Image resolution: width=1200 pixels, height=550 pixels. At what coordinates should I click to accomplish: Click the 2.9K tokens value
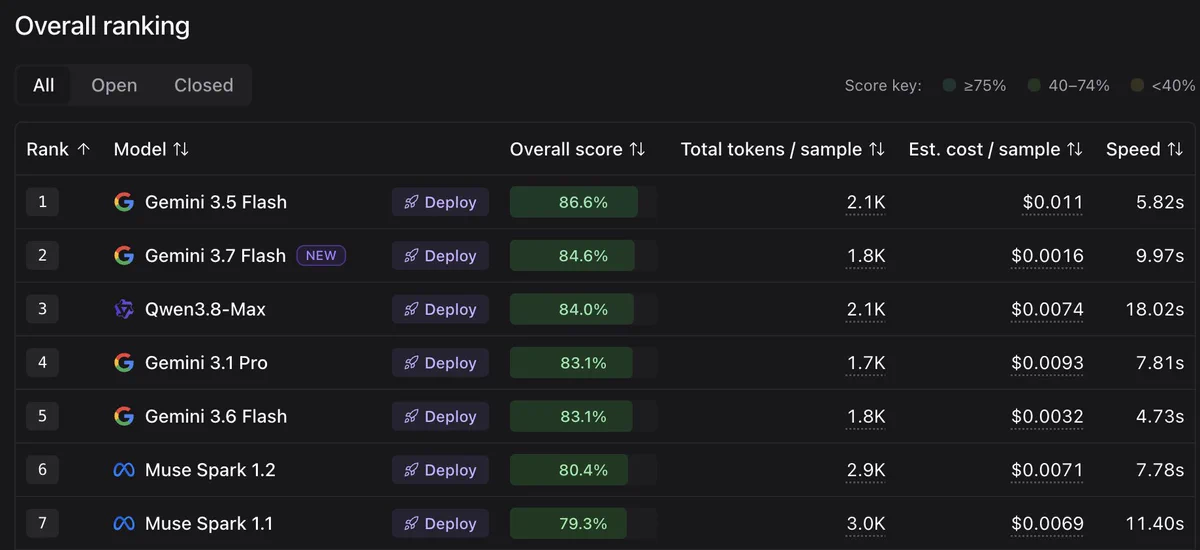click(x=866, y=470)
